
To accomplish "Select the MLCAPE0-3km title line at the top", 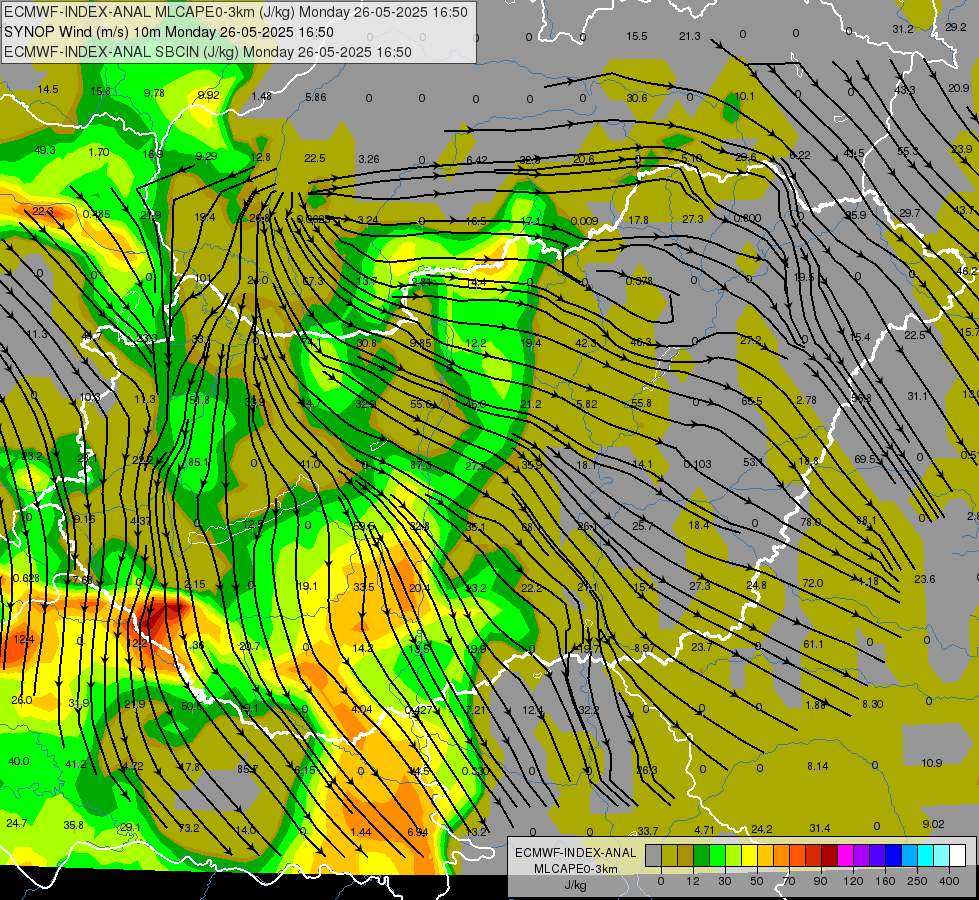I will pyautogui.click(x=236, y=12).
